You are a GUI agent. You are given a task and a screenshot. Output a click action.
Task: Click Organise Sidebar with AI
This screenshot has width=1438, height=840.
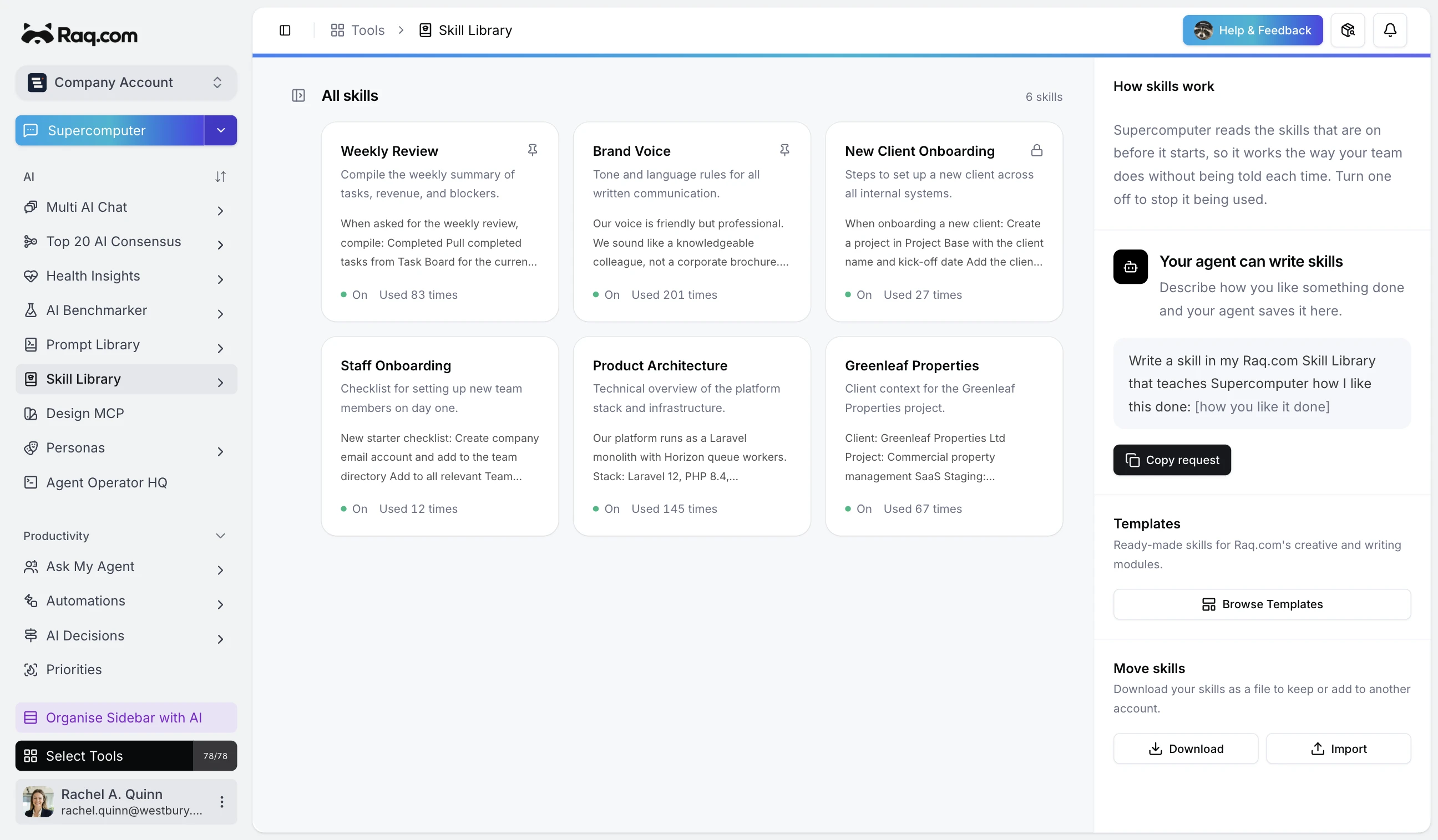[x=126, y=717]
